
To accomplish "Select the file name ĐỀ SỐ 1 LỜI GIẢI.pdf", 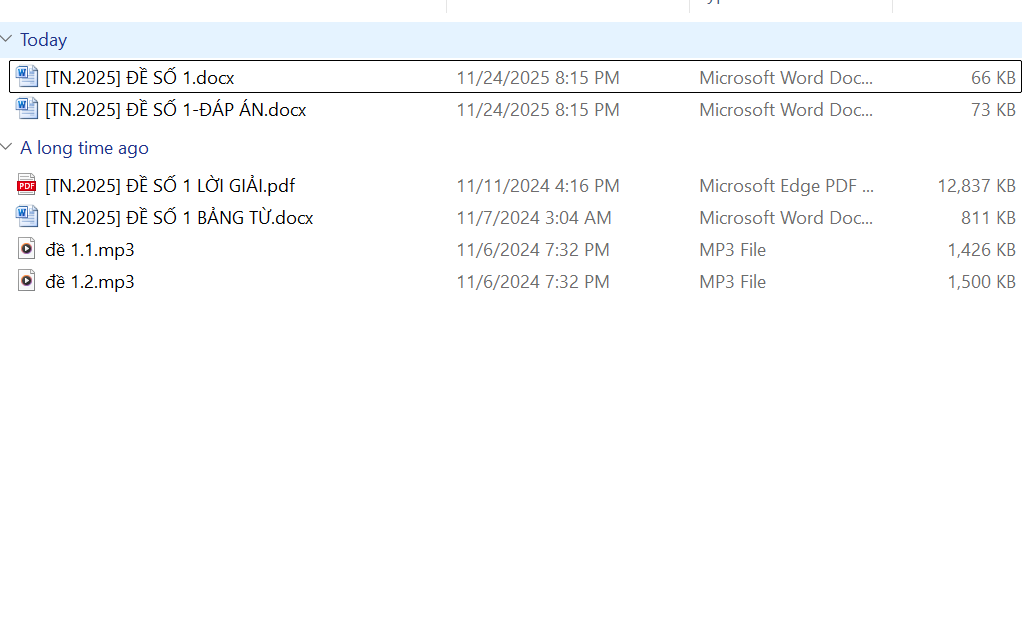I will click(x=170, y=185).
